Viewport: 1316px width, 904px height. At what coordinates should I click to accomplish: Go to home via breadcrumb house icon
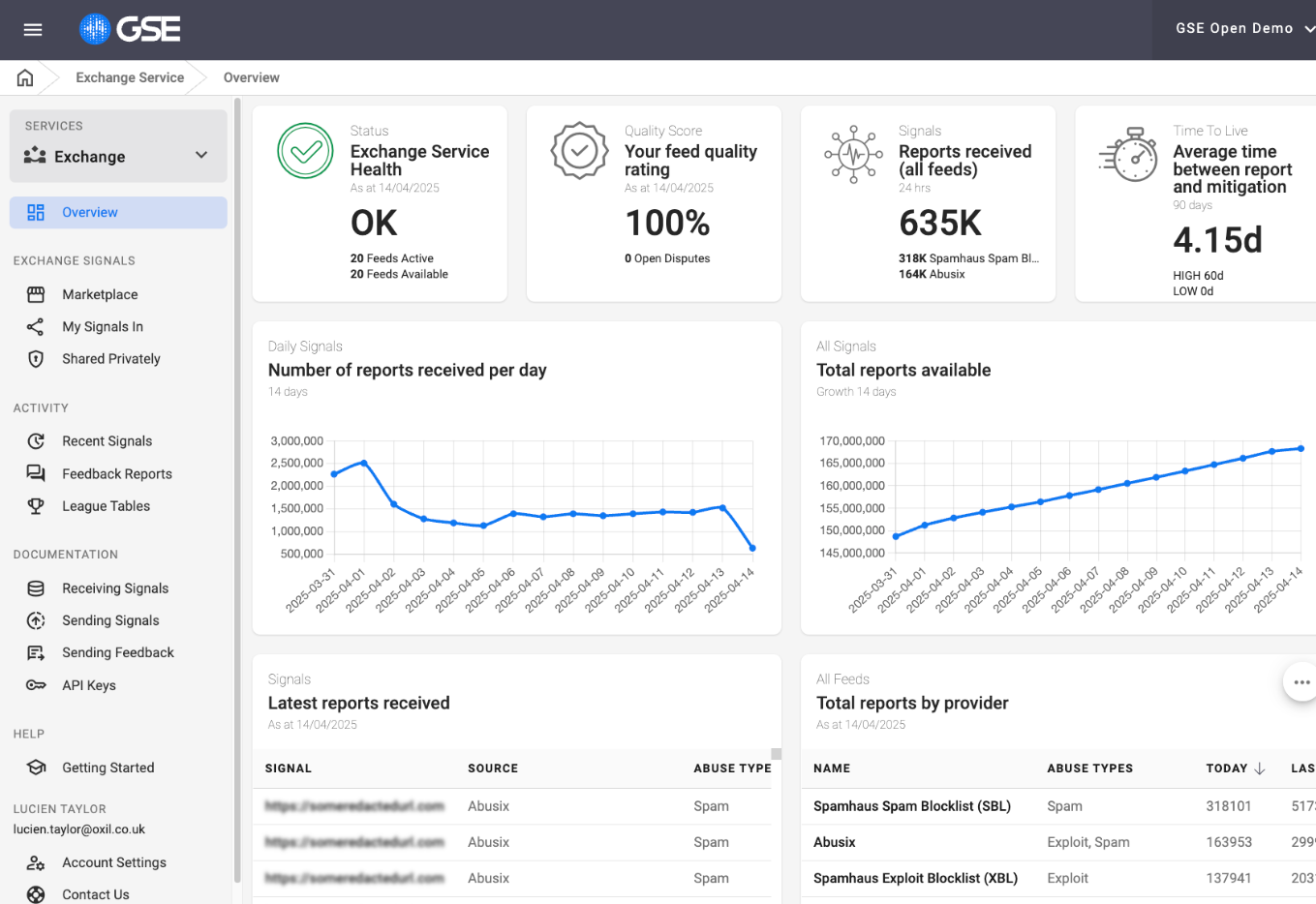point(25,77)
